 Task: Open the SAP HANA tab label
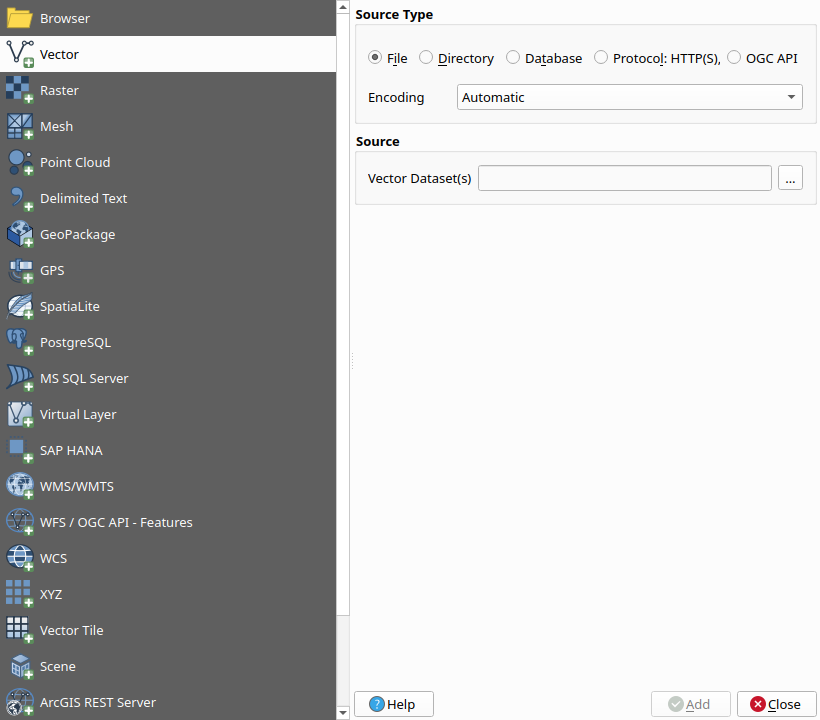(71, 451)
